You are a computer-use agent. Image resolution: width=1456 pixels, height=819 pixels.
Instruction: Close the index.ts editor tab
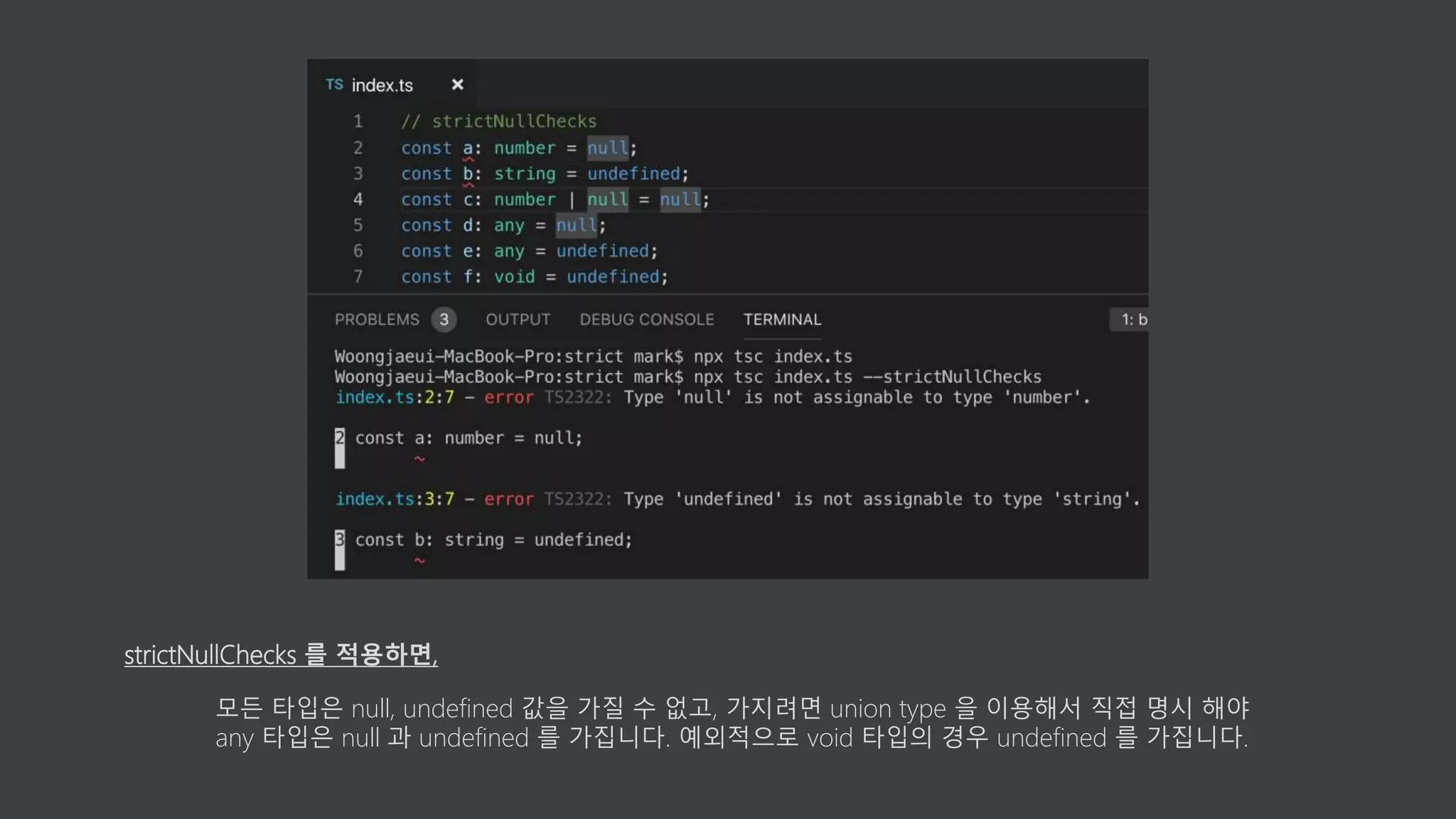coord(458,85)
